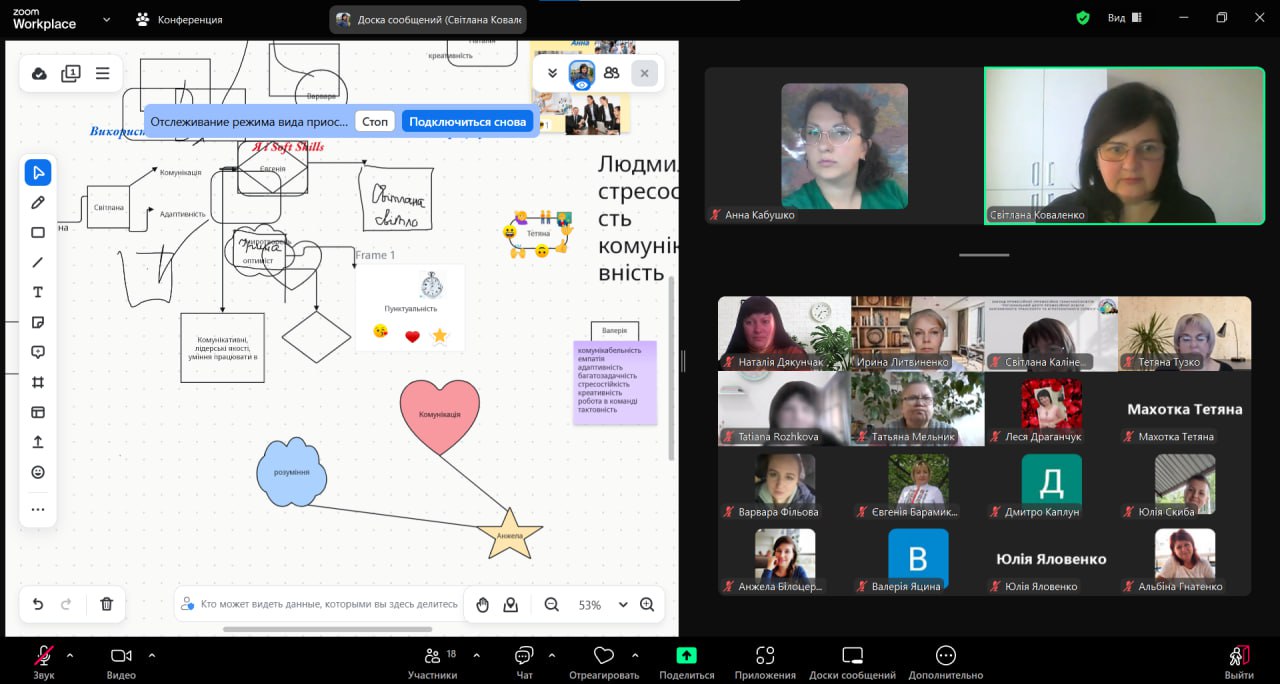Switch to the Доска сообщений tab
The image size is (1280, 684).
[x=428, y=19]
